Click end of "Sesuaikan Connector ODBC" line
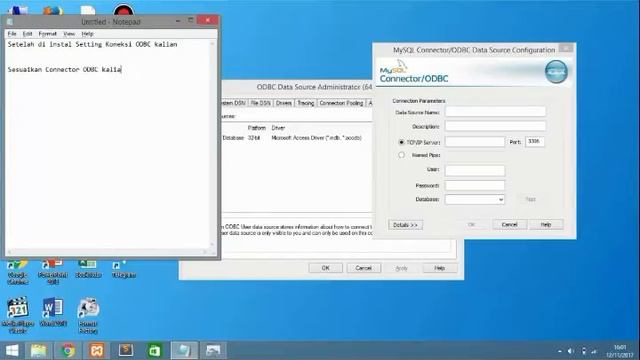 122,70
